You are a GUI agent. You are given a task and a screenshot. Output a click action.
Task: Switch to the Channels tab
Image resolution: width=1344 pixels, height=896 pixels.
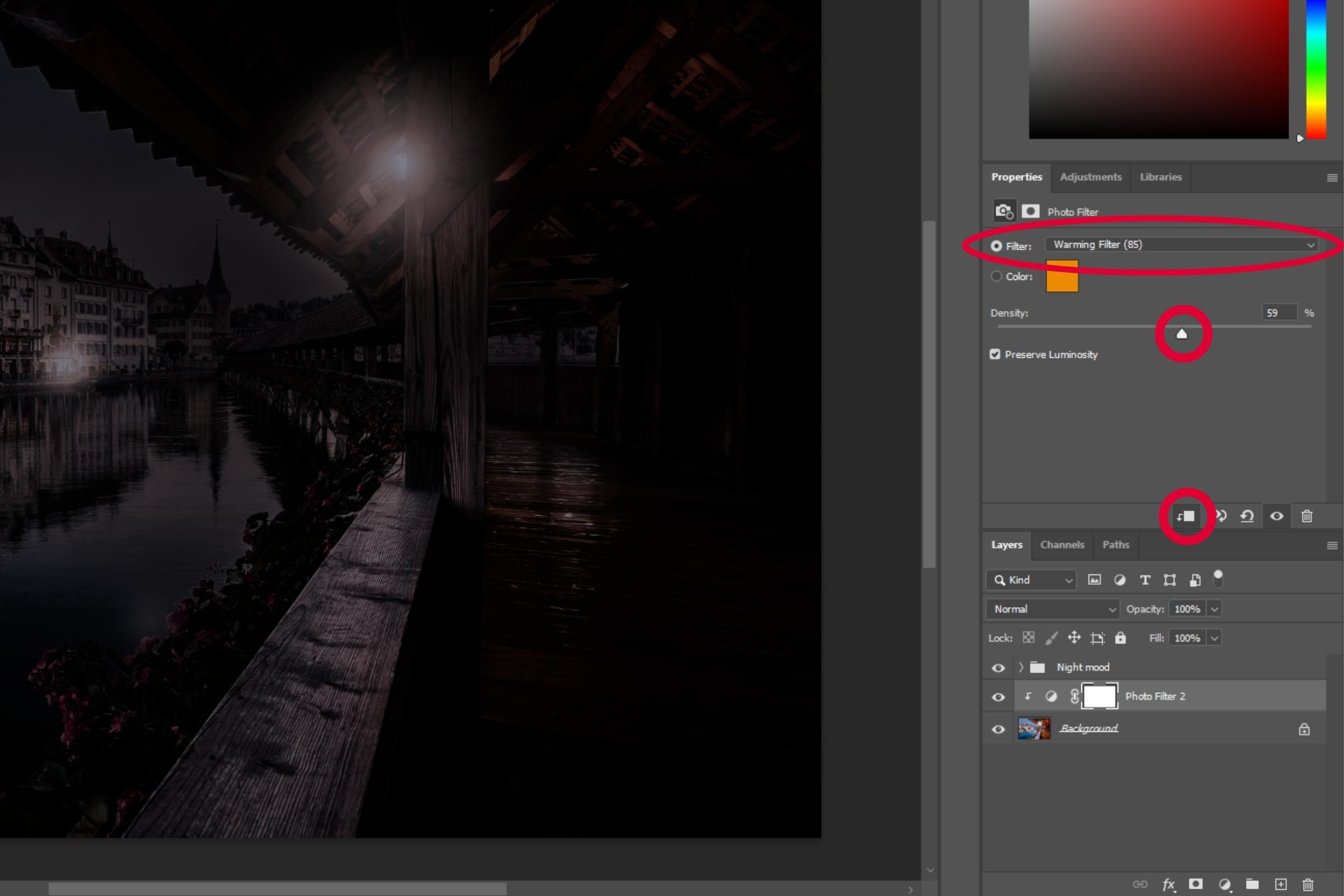click(1062, 545)
